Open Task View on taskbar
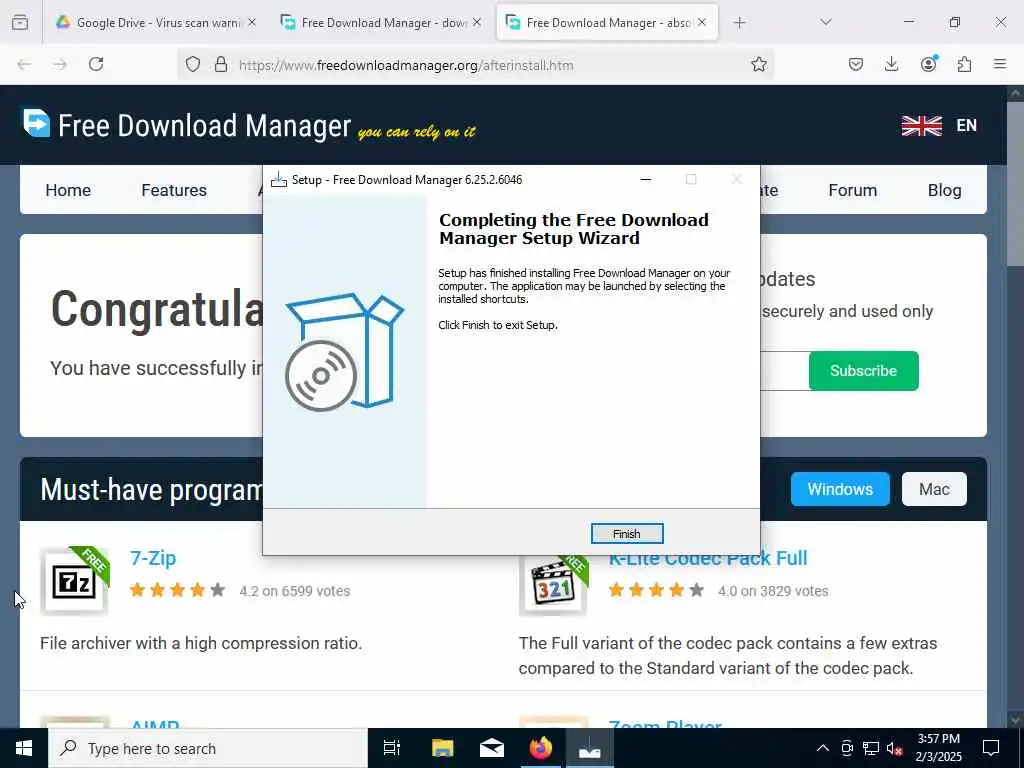Image resolution: width=1024 pixels, height=768 pixels. point(392,748)
